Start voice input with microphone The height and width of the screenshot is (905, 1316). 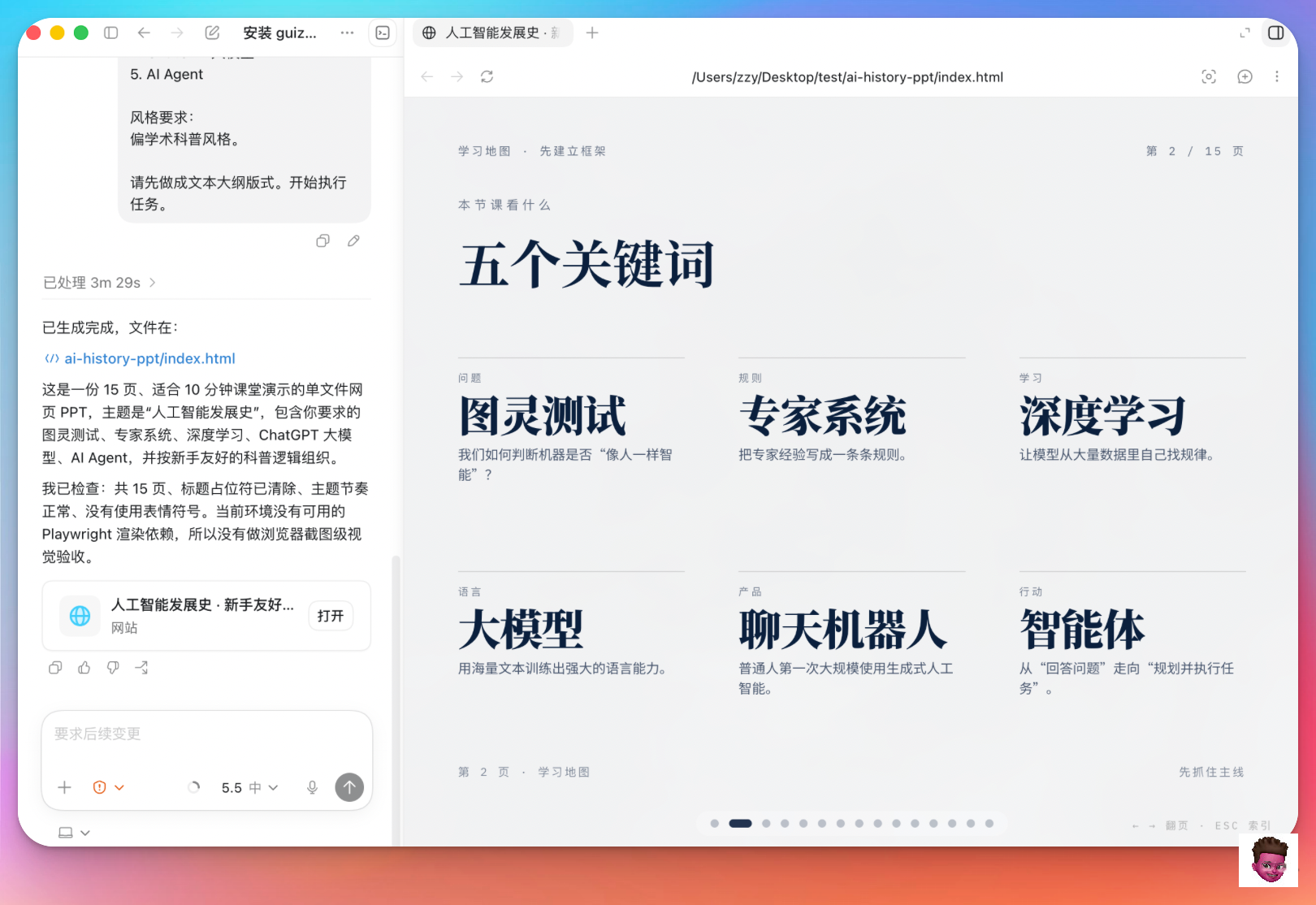312,787
